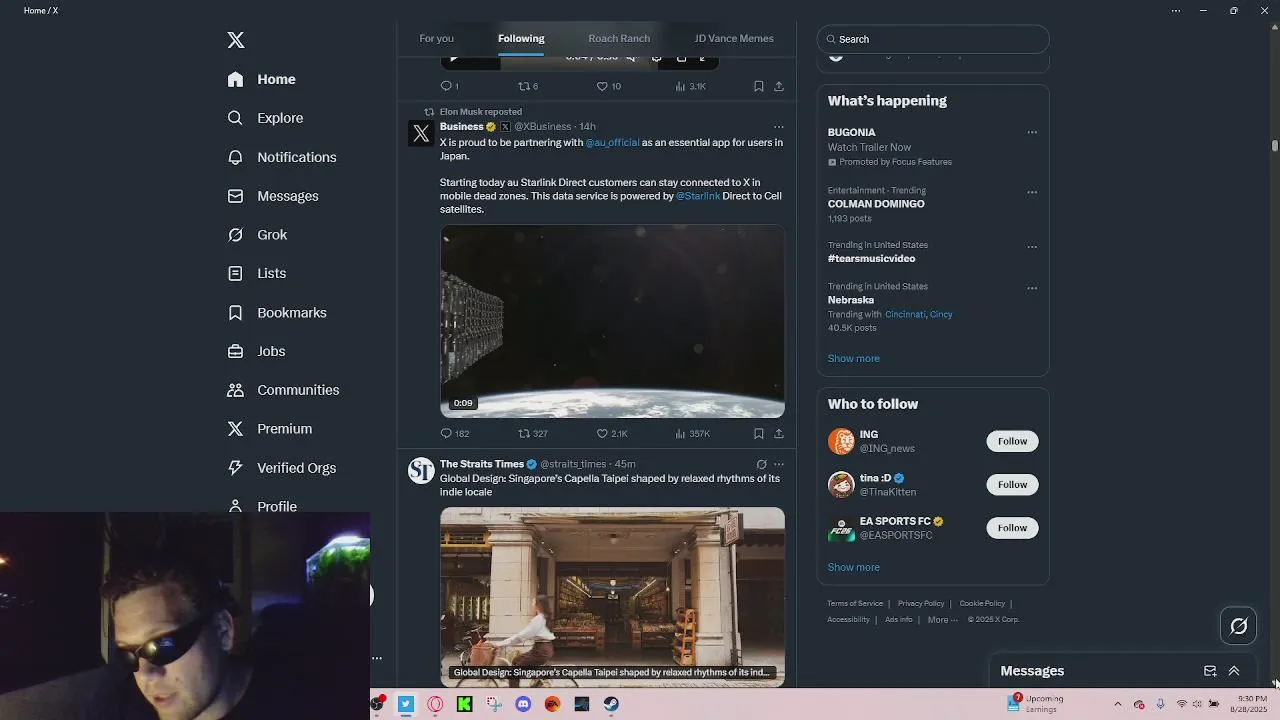Viewport: 1280px width, 720px height.
Task: Open options for COLMAN DOMINGO trend
Action: 1032,192
